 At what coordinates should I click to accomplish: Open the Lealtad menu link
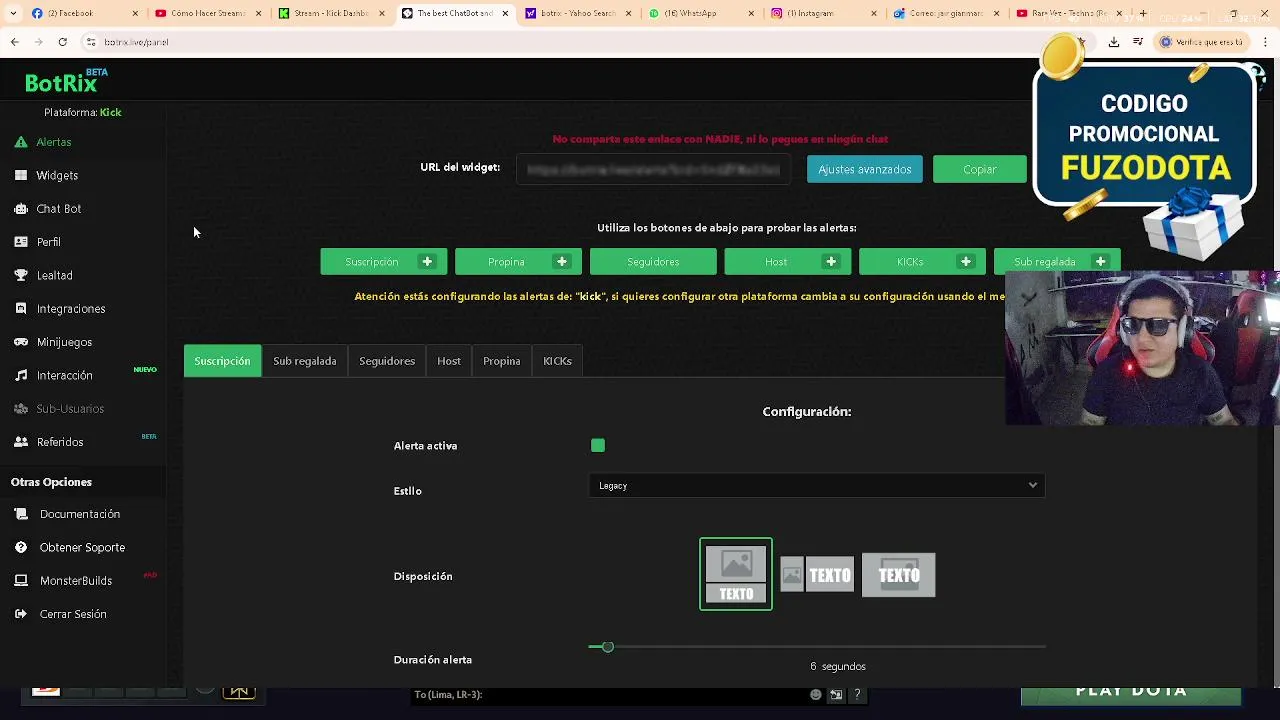click(55, 275)
